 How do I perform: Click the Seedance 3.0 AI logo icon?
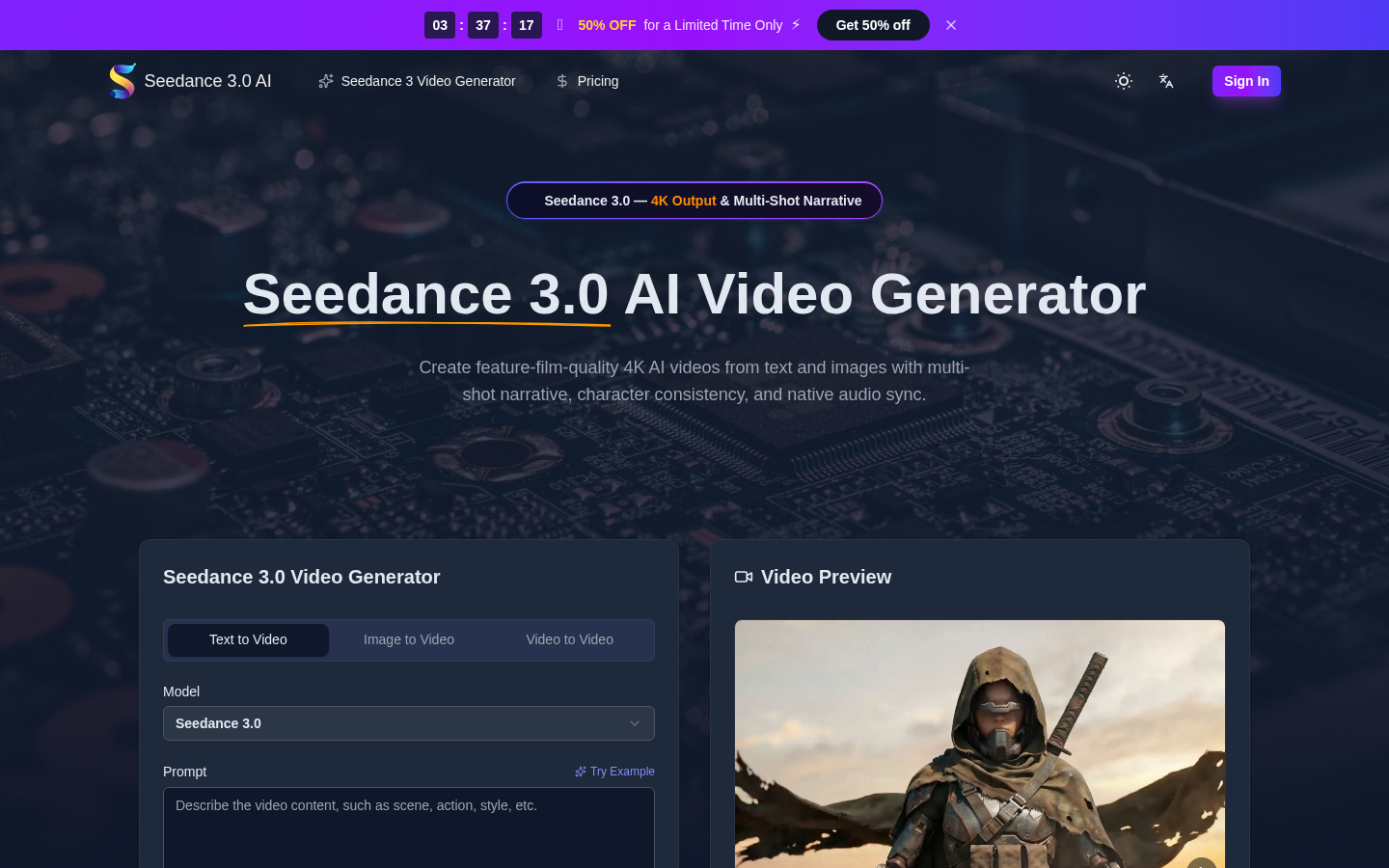(123, 81)
